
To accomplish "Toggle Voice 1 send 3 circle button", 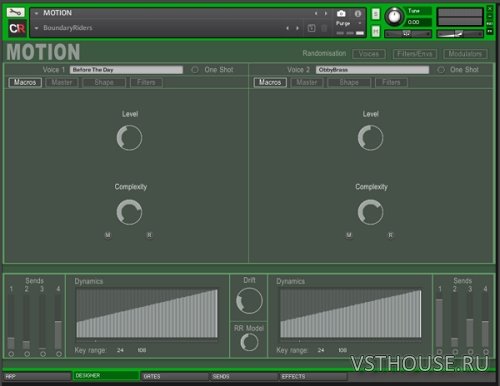I will point(43,354).
